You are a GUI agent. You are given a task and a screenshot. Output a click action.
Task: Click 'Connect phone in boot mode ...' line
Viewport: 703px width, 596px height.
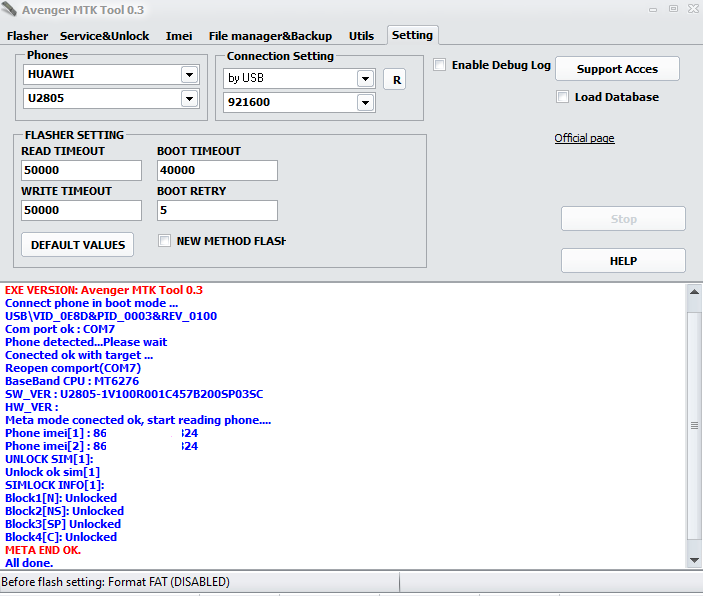pyautogui.click(x=91, y=303)
